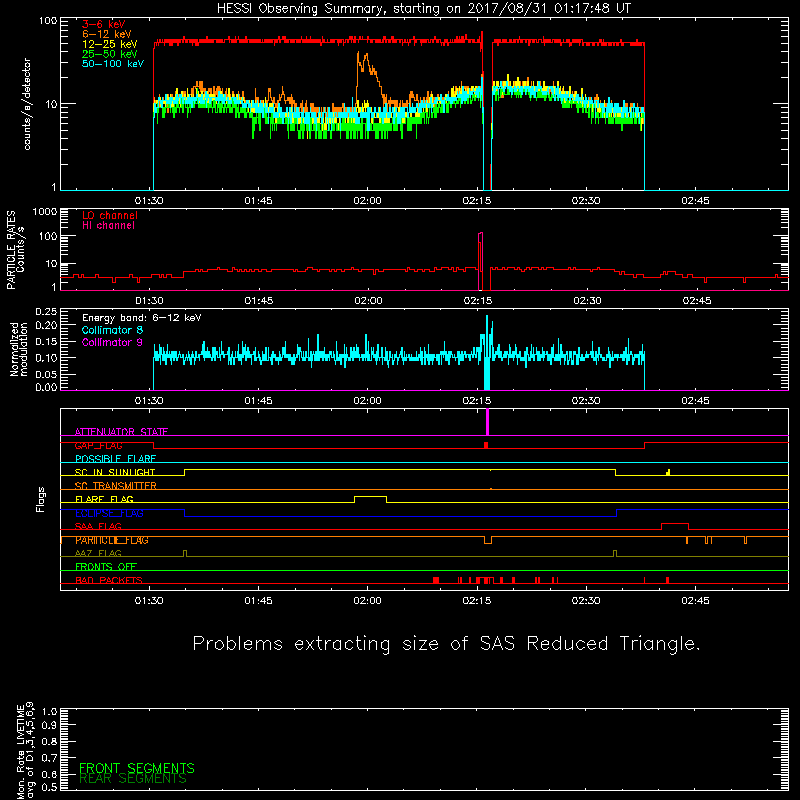Click the HESSI Observing Summary title text

tap(423, 9)
